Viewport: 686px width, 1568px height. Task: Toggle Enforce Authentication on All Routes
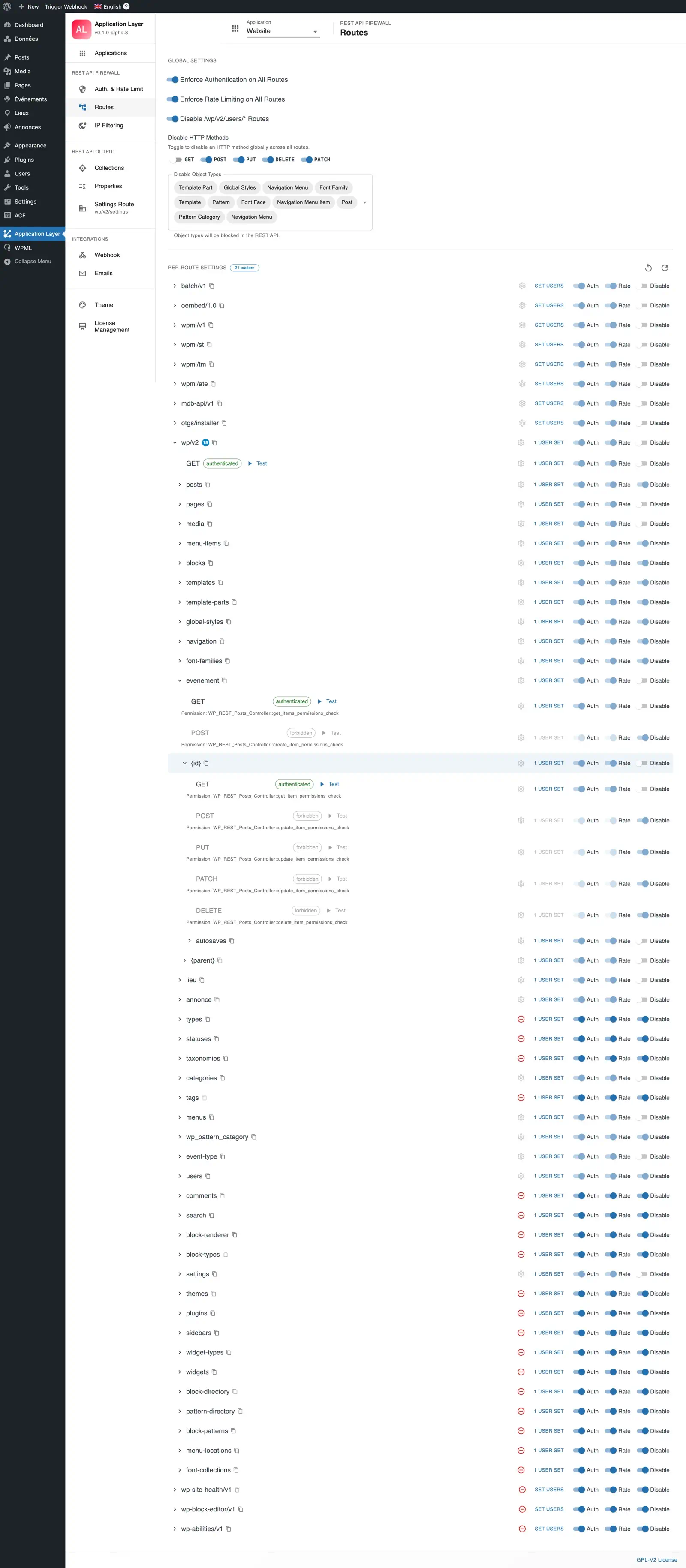click(x=173, y=80)
